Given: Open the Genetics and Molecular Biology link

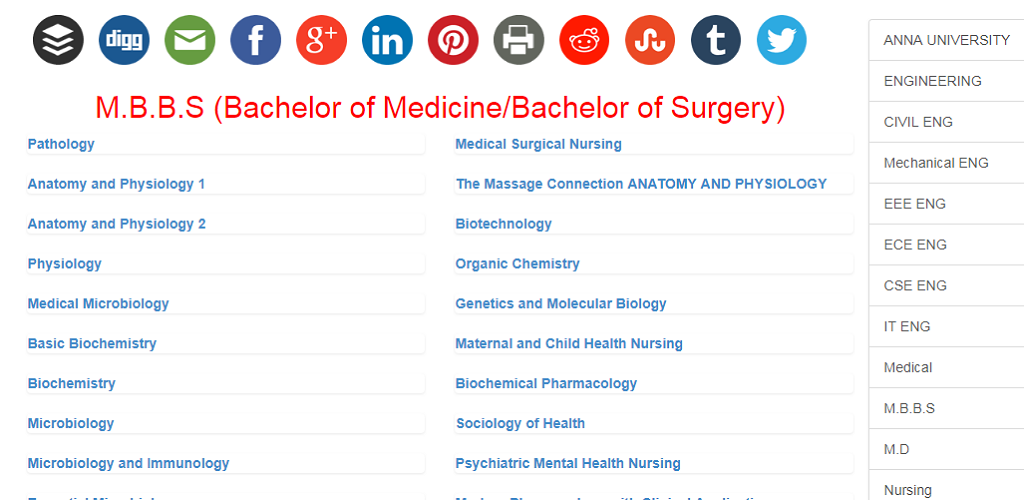Looking at the screenshot, I should [561, 304].
